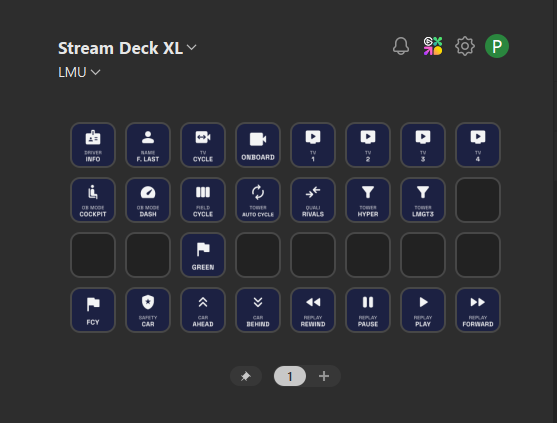Select the empty key next to Tower LMGT3

[478, 200]
